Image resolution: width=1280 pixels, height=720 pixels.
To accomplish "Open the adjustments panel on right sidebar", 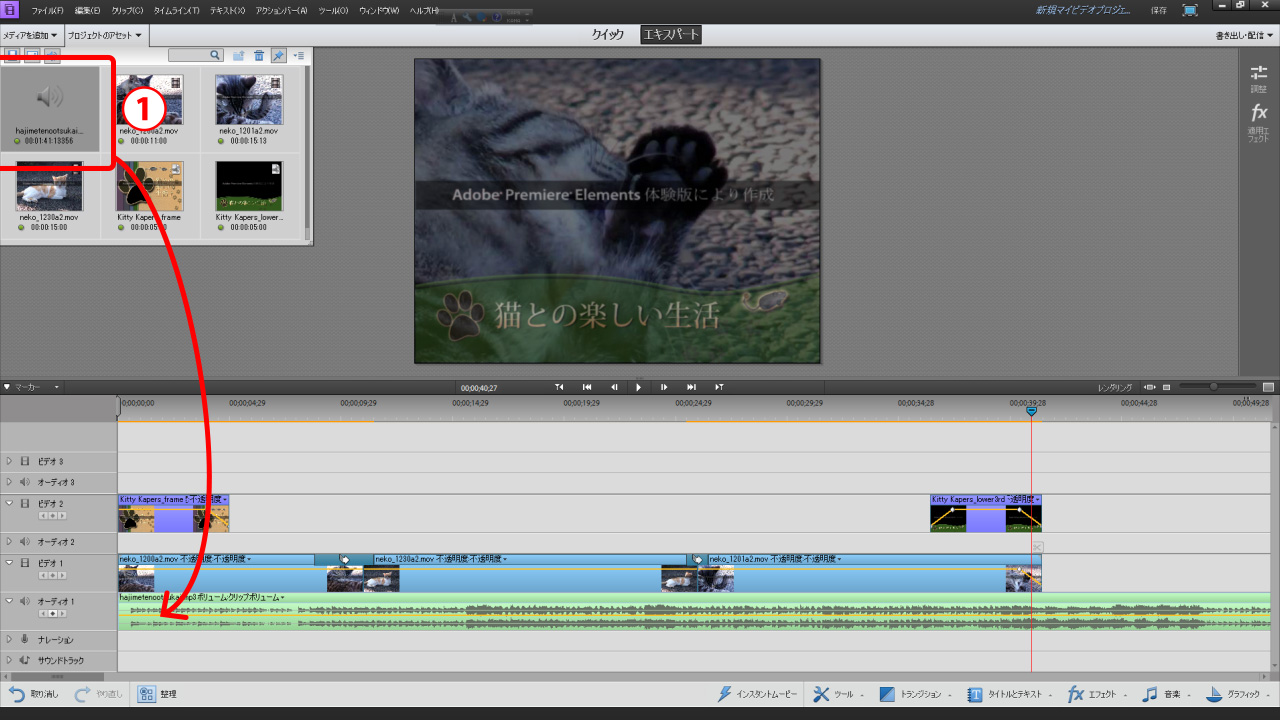I will pos(1259,78).
